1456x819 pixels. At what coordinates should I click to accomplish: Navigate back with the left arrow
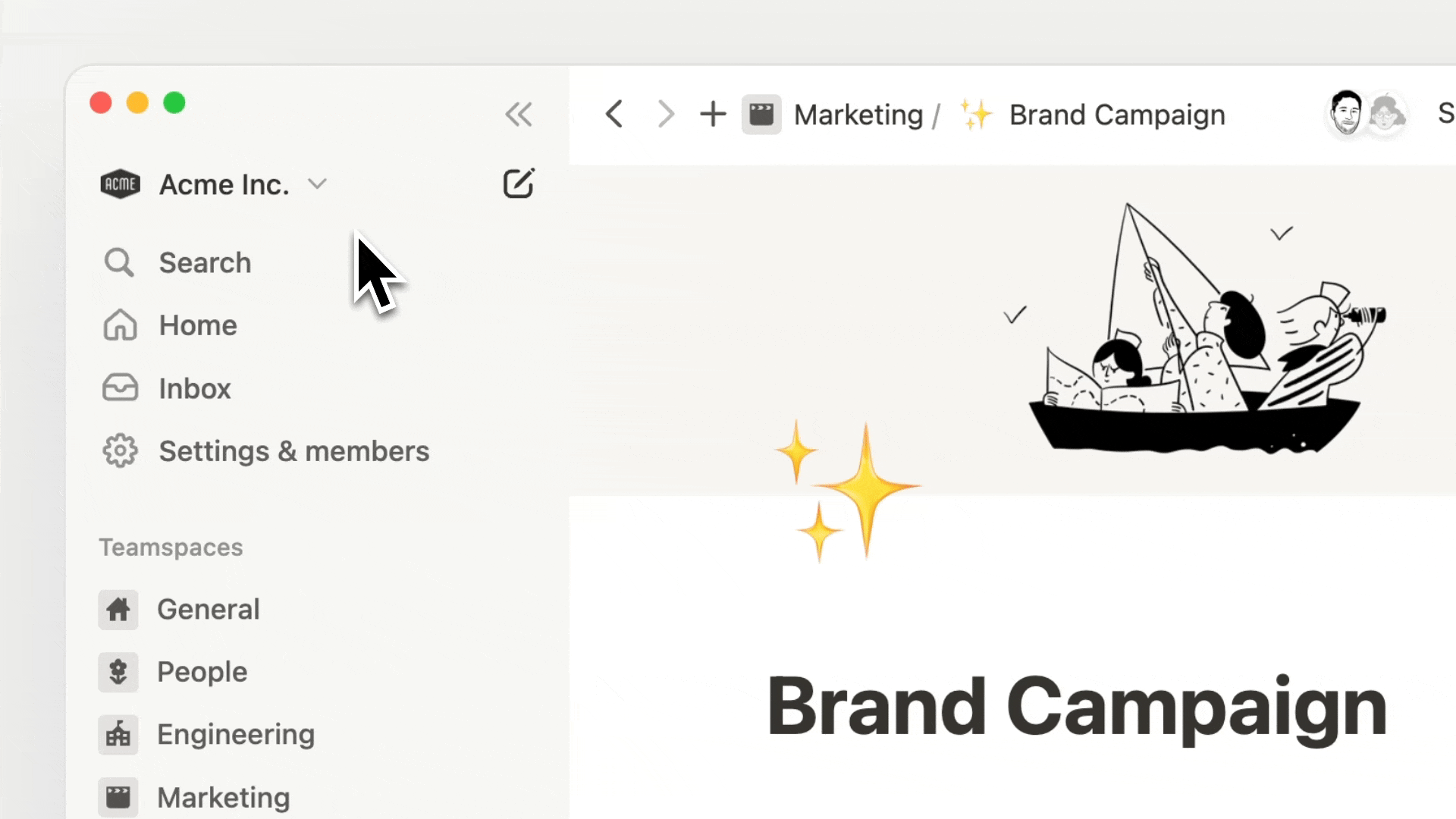coord(614,115)
